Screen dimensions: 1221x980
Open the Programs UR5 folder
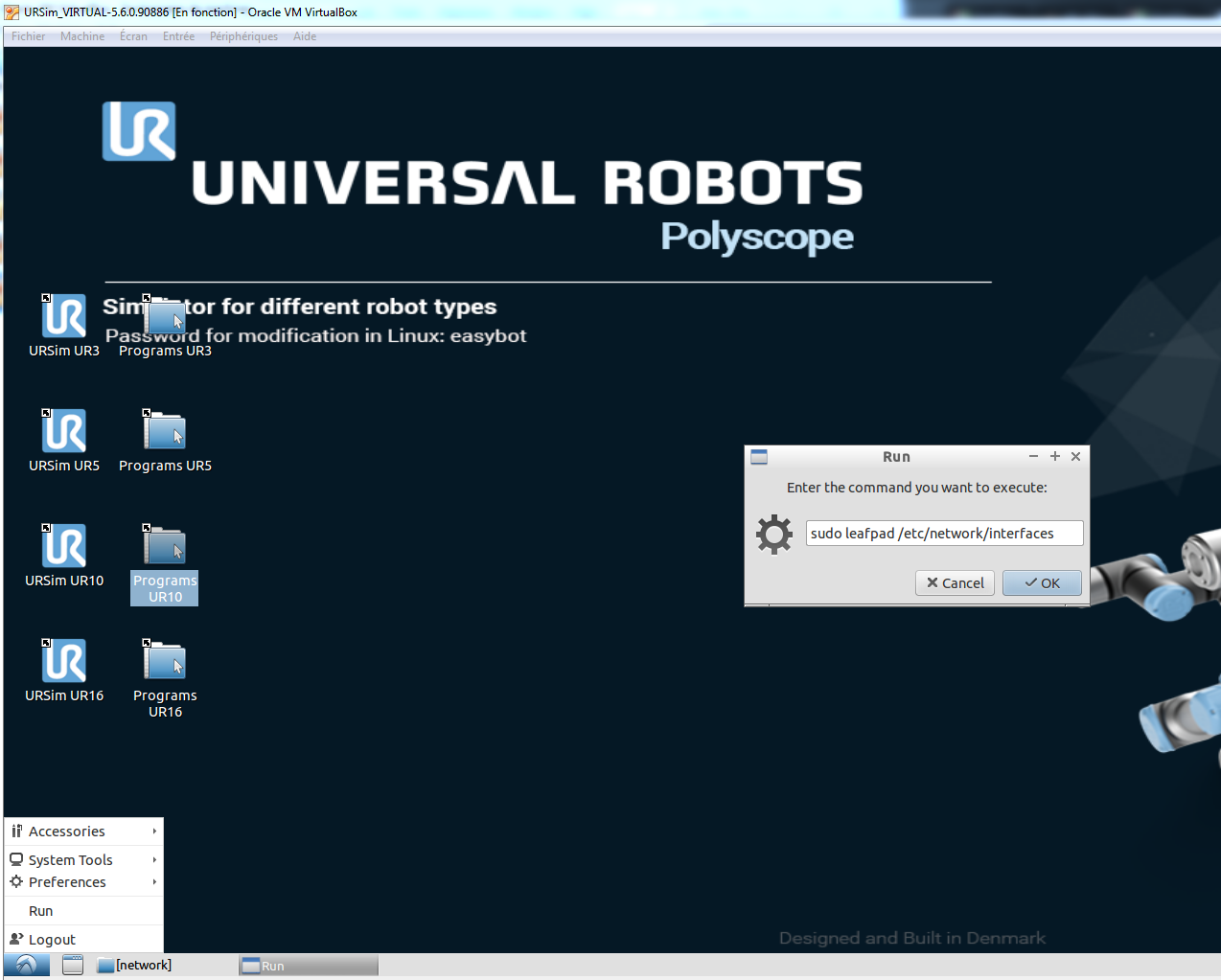pyautogui.click(x=164, y=431)
